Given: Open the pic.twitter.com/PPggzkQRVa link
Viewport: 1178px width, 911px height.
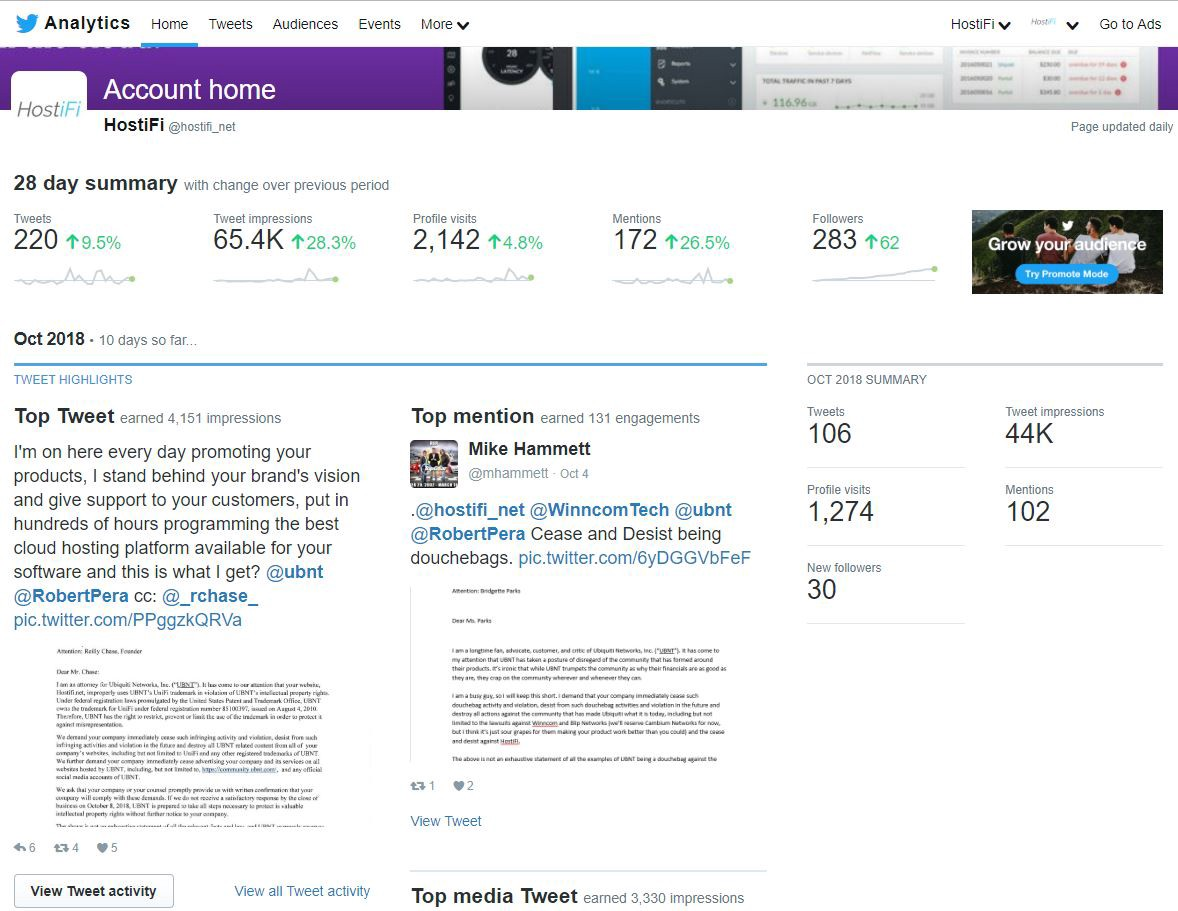Looking at the screenshot, I should (128, 620).
